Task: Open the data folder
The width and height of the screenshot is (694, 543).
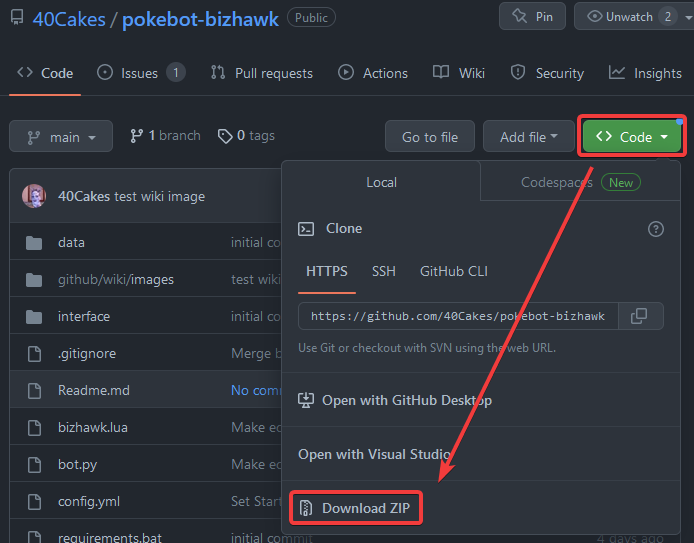Action: [71, 243]
